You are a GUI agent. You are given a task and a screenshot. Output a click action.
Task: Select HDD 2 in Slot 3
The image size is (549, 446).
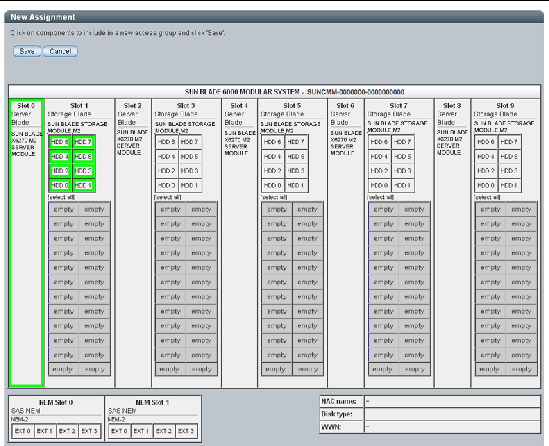coord(167,171)
